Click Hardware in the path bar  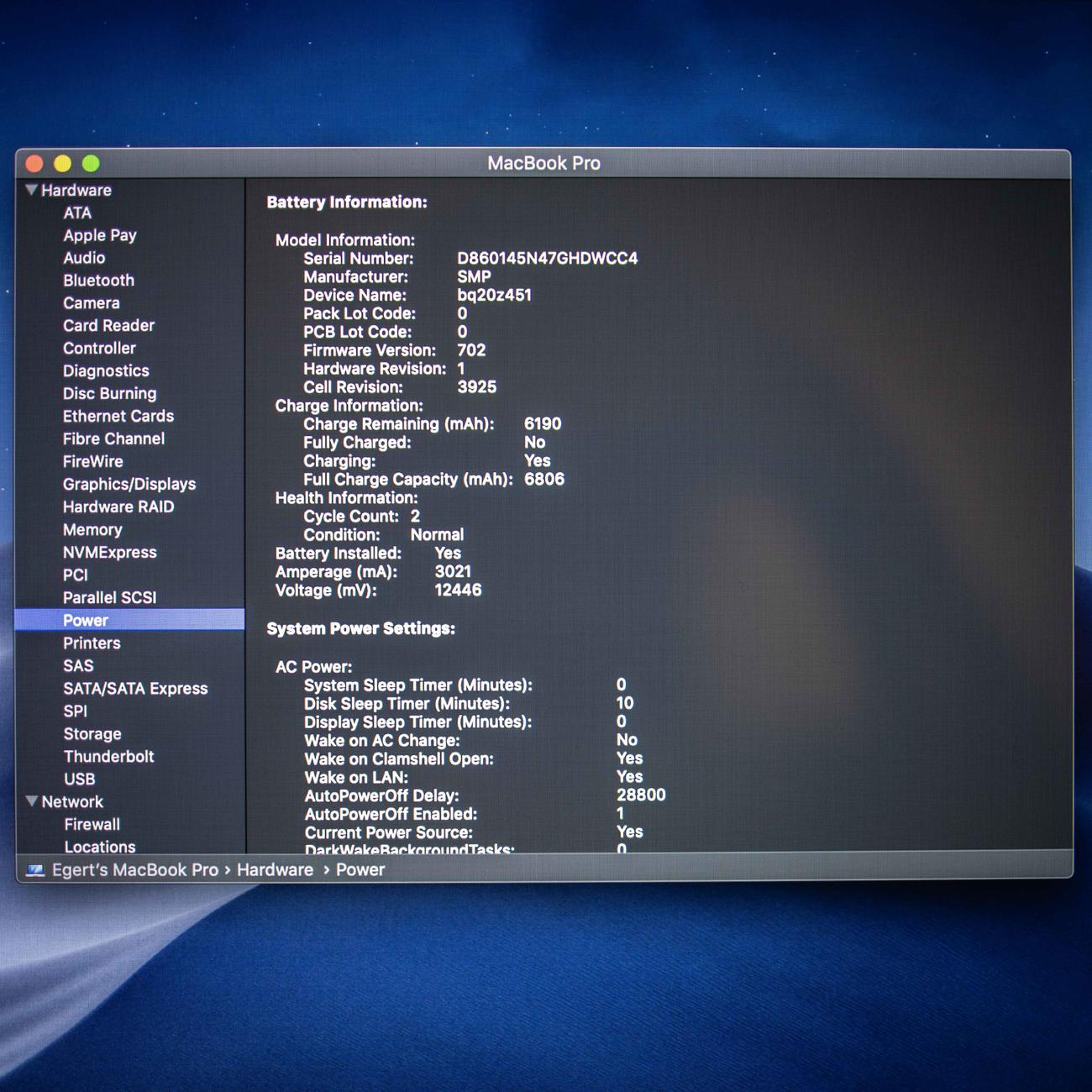point(275,870)
